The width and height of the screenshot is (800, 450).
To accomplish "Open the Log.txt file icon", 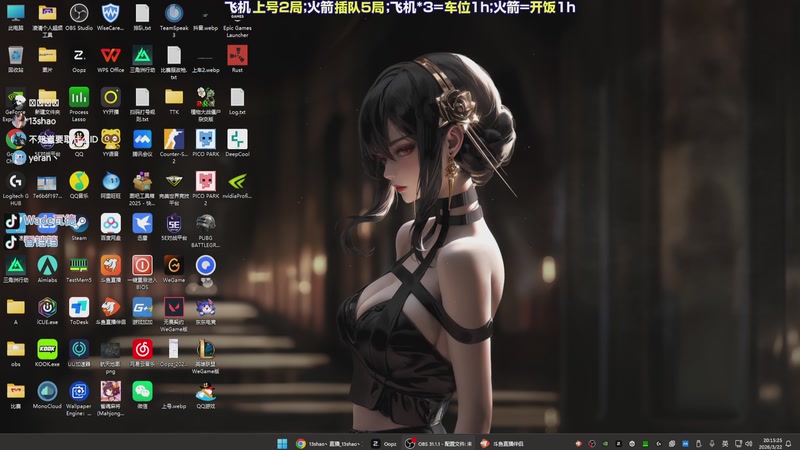I will 237,97.
